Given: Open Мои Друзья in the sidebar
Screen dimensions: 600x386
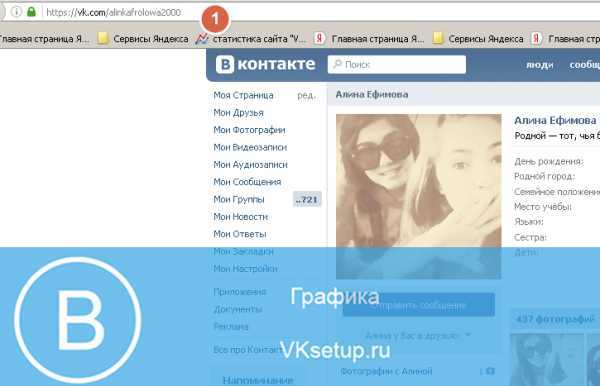Looking at the screenshot, I should point(238,113).
